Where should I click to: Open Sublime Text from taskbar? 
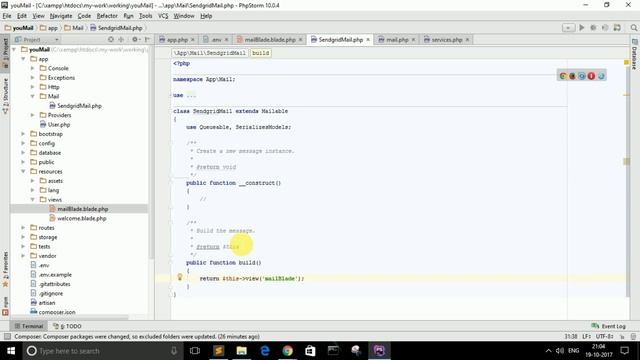(219, 351)
